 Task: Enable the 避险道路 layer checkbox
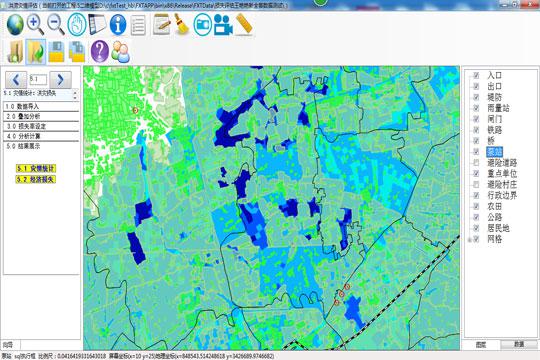[x=476, y=162]
